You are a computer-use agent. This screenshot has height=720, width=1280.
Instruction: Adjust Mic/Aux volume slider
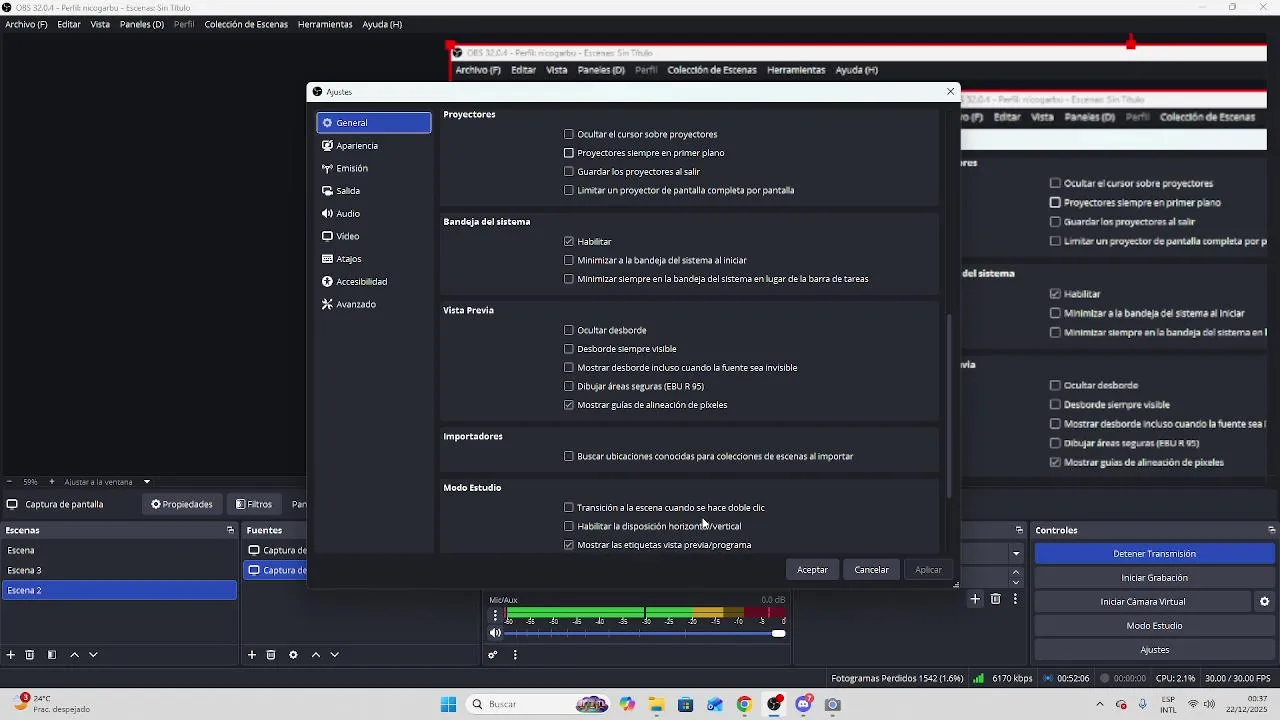click(645, 633)
